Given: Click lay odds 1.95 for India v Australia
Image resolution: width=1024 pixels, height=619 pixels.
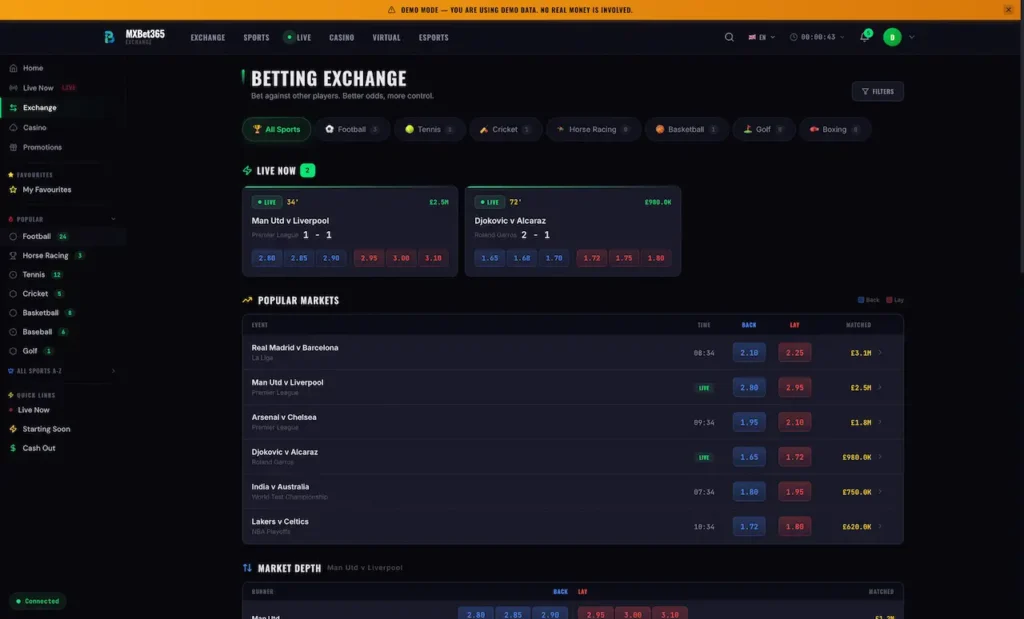Looking at the screenshot, I should pyautogui.click(x=795, y=492).
